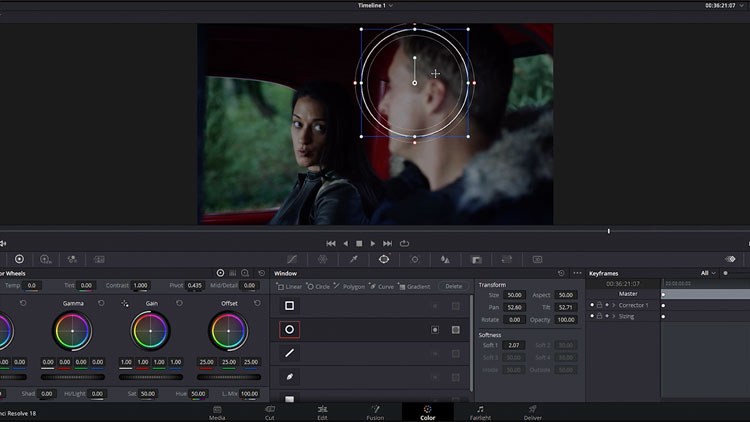Open the Keyframes All dropdown
The image size is (750, 422).
point(708,273)
